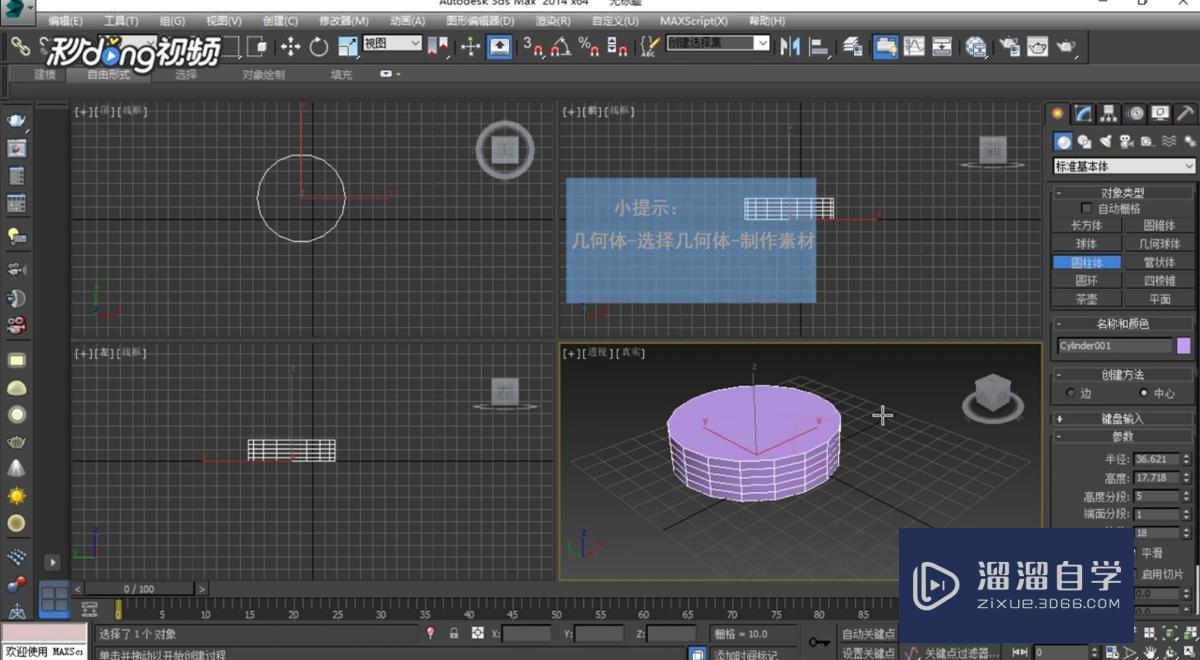Click the Cylinder001 name field

click(x=1114, y=345)
